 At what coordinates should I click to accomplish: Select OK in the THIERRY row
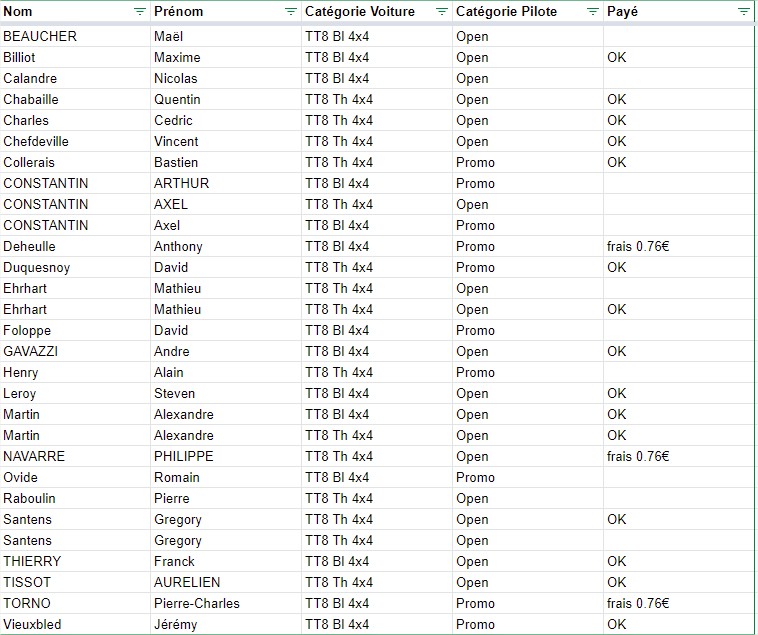coord(679,562)
